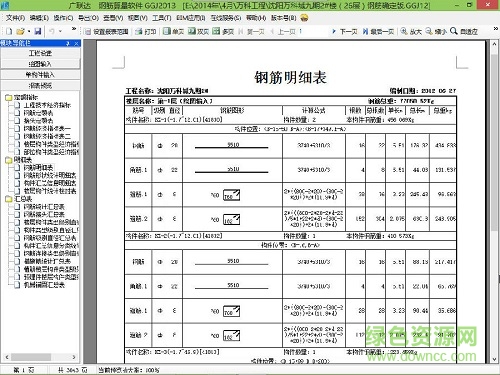
Task: Open the dropdown arrow beside the open-folder icon
Action: pos(29,31)
